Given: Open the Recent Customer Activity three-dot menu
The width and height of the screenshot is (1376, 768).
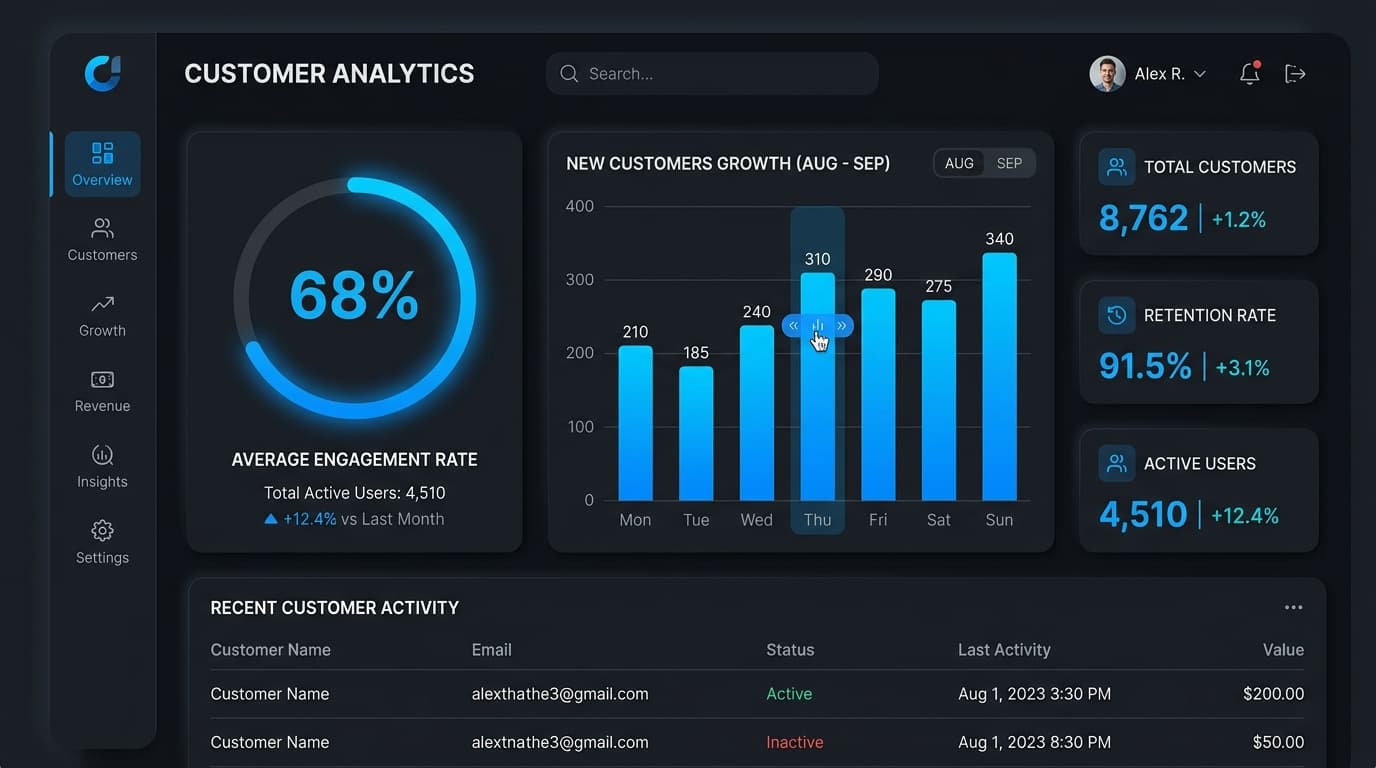Looking at the screenshot, I should coord(1293,607).
